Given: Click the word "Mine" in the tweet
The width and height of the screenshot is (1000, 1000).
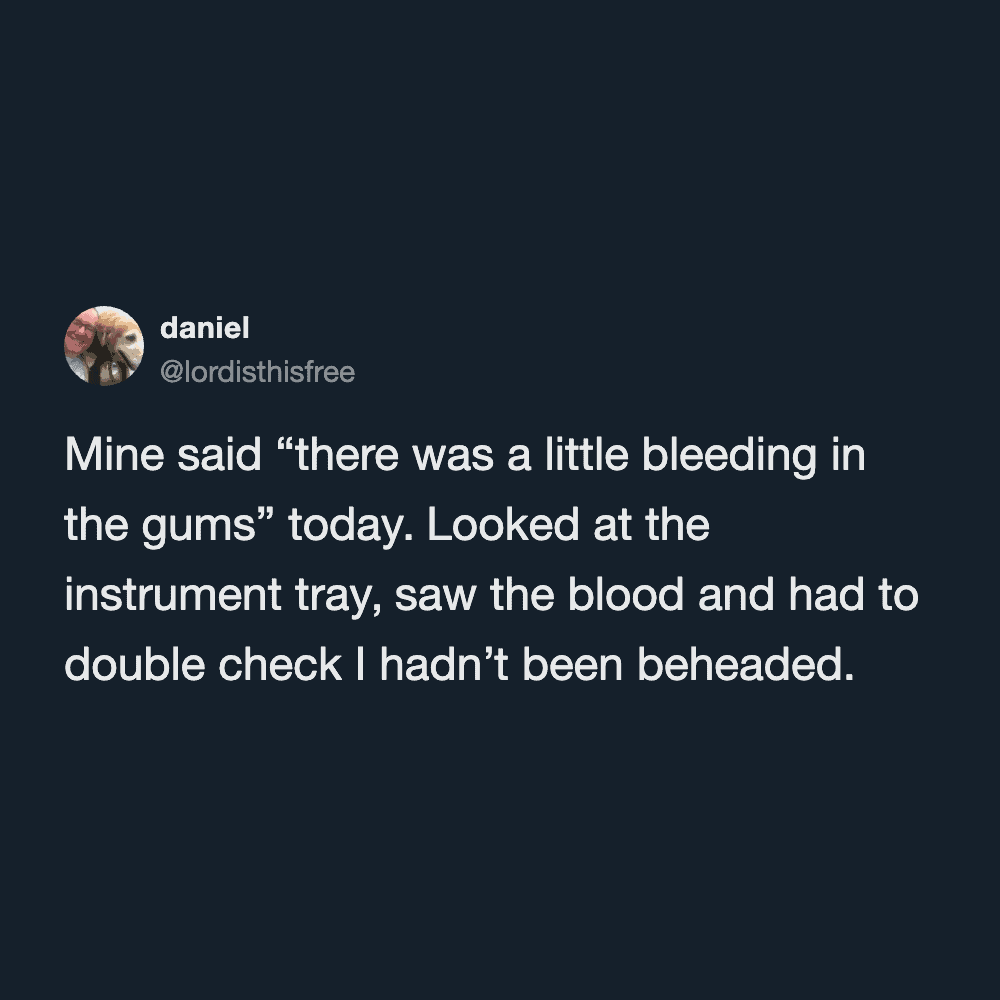Looking at the screenshot, I should coord(110,457).
